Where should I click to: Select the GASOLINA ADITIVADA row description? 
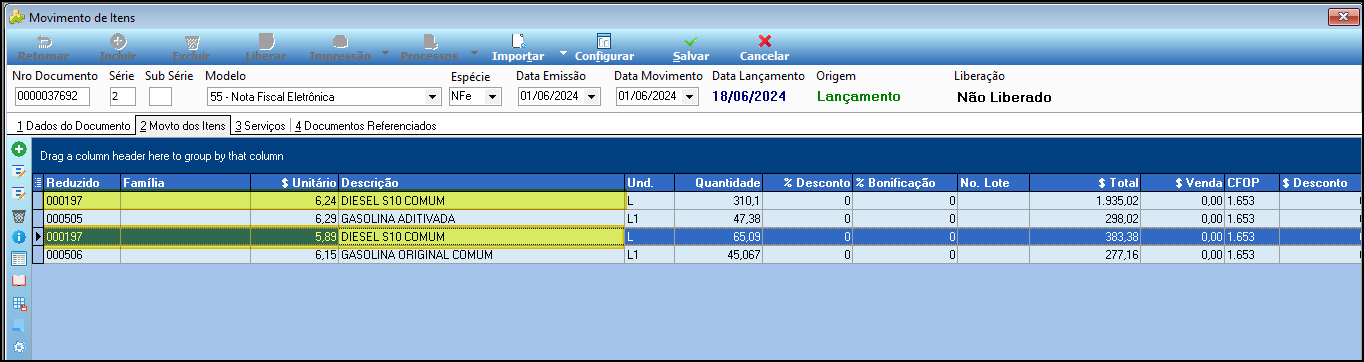(481, 218)
